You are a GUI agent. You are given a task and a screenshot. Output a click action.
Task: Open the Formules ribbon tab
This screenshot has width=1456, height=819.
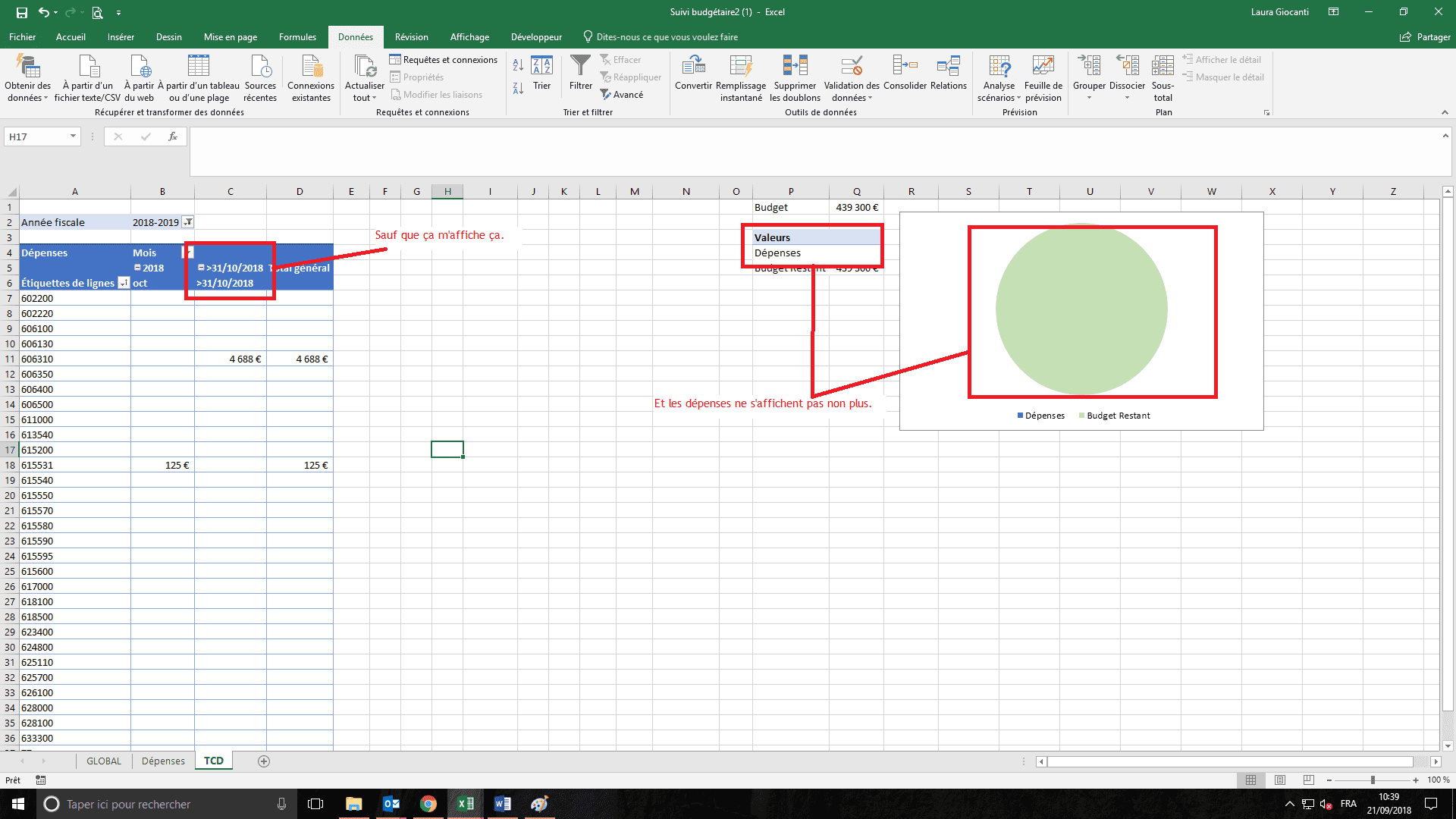click(297, 36)
